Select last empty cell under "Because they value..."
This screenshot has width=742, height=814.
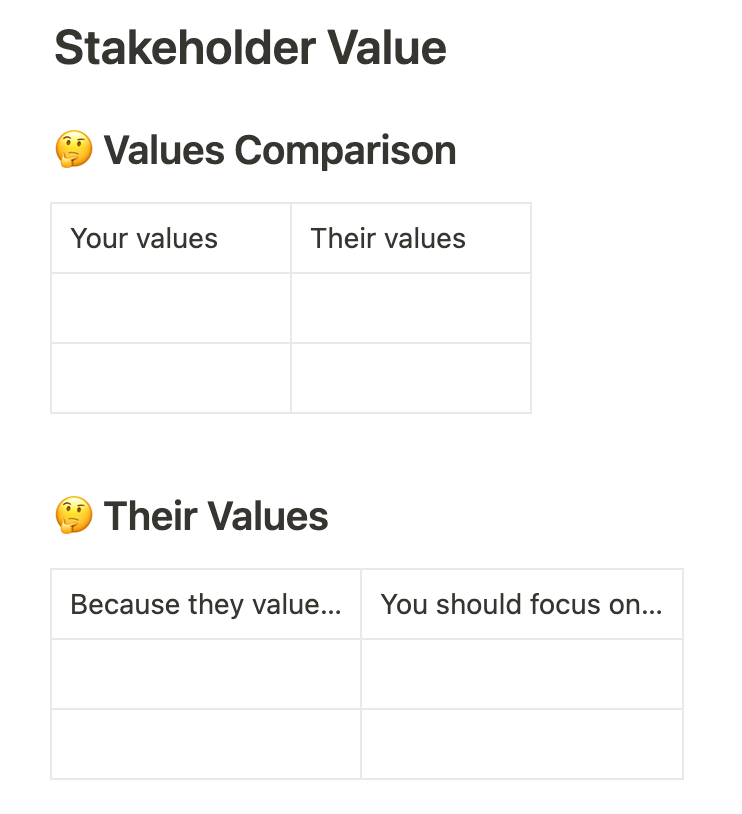click(206, 744)
